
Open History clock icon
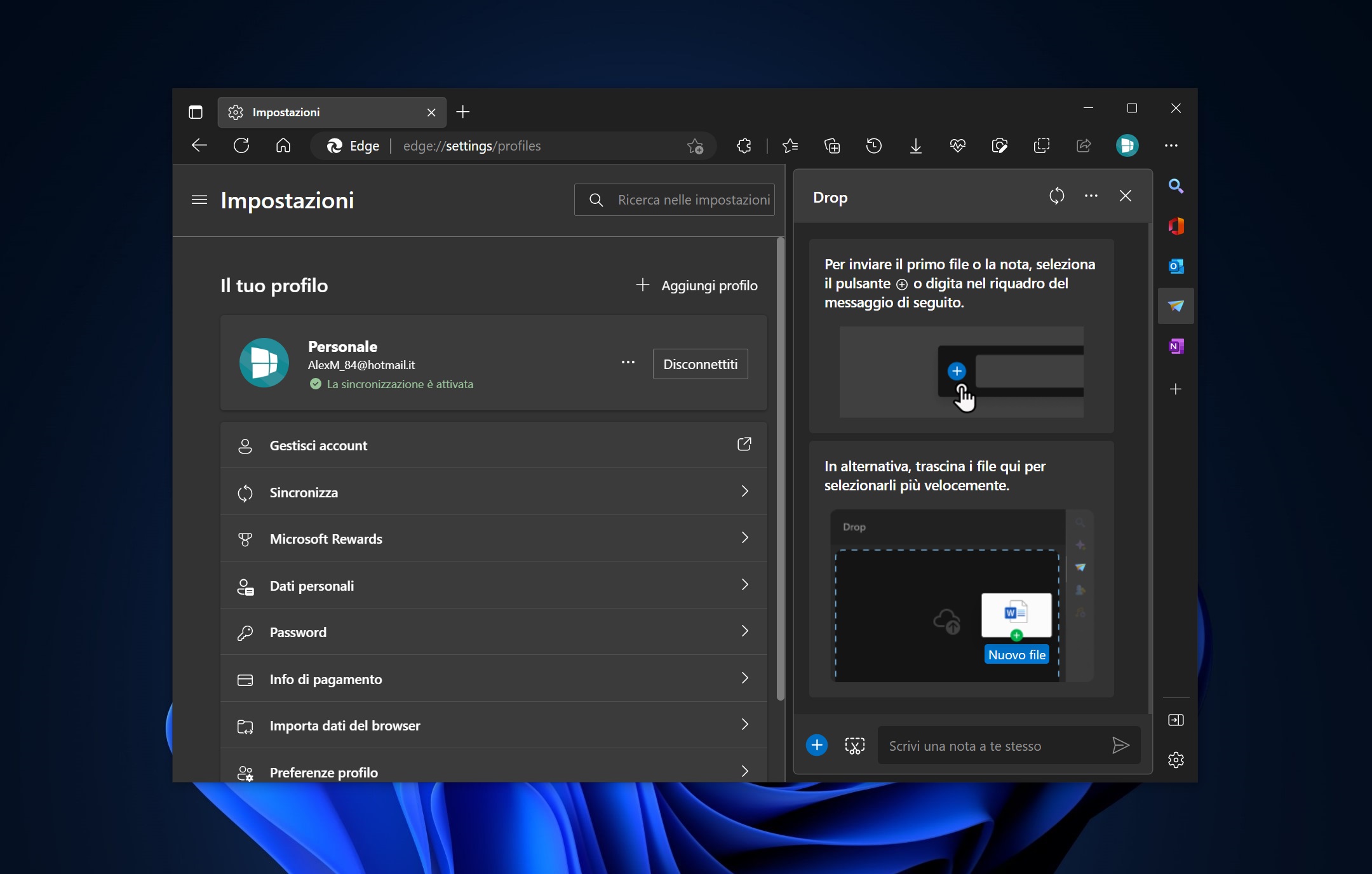[x=874, y=146]
